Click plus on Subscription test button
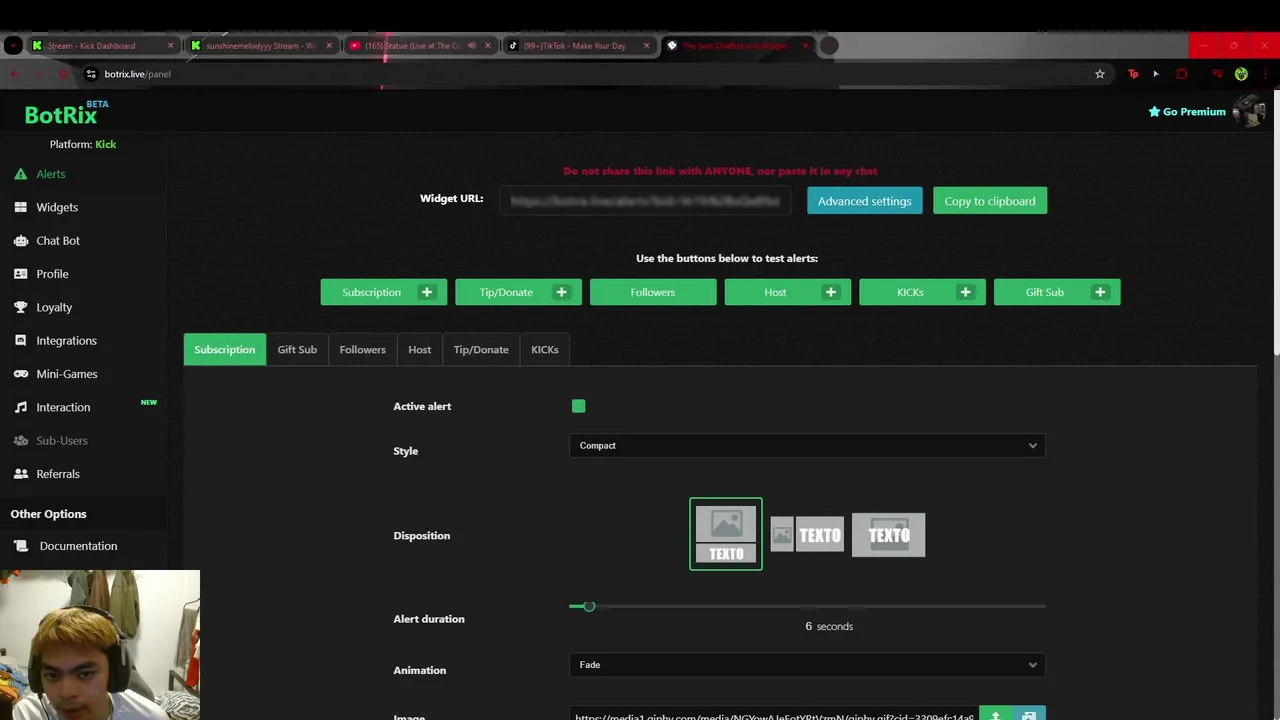Image resolution: width=1280 pixels, height=720 pixels. pos(427,292)
